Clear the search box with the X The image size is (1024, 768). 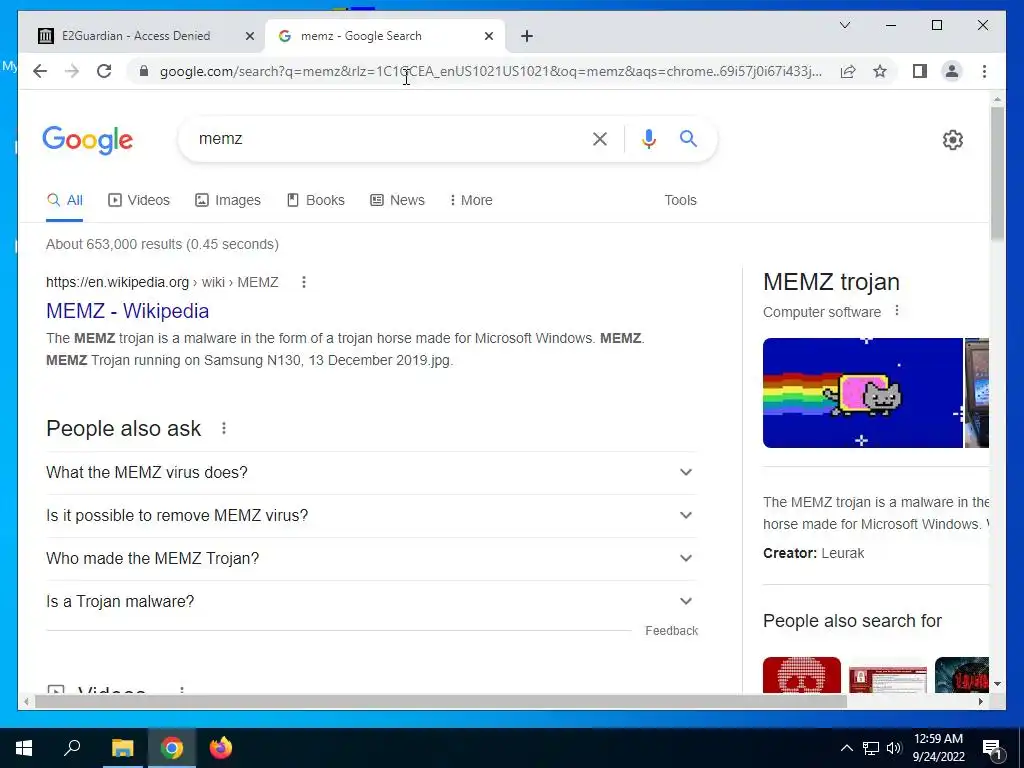coord(600,139)
